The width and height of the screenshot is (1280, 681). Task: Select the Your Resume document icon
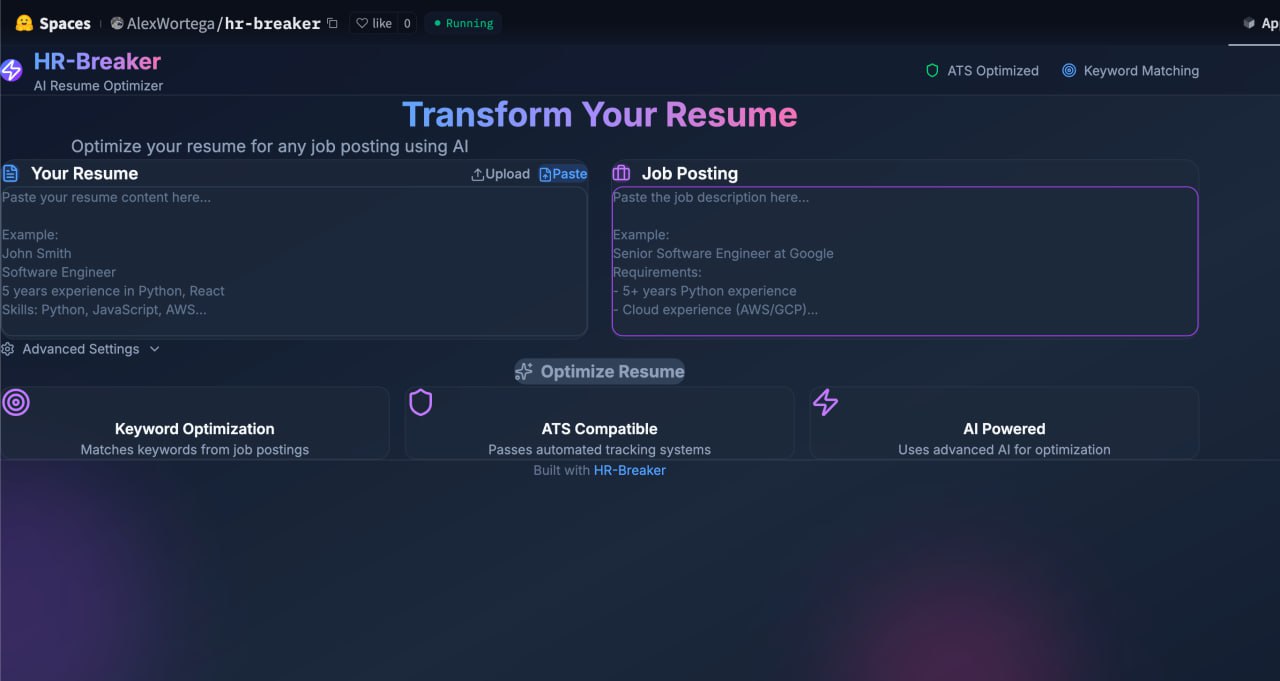(x=10, y=172)
